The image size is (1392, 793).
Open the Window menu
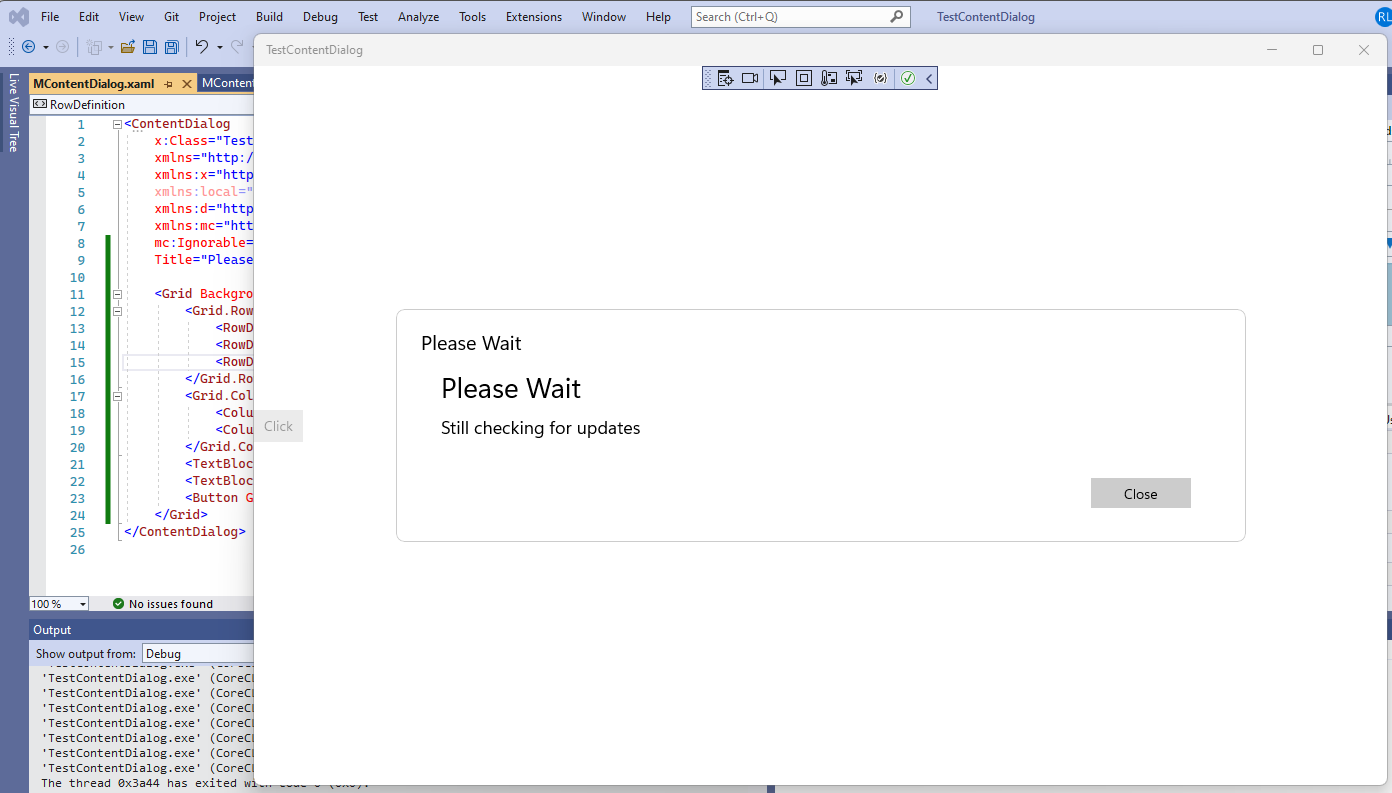pyautogui.click(x=604, y=17)
